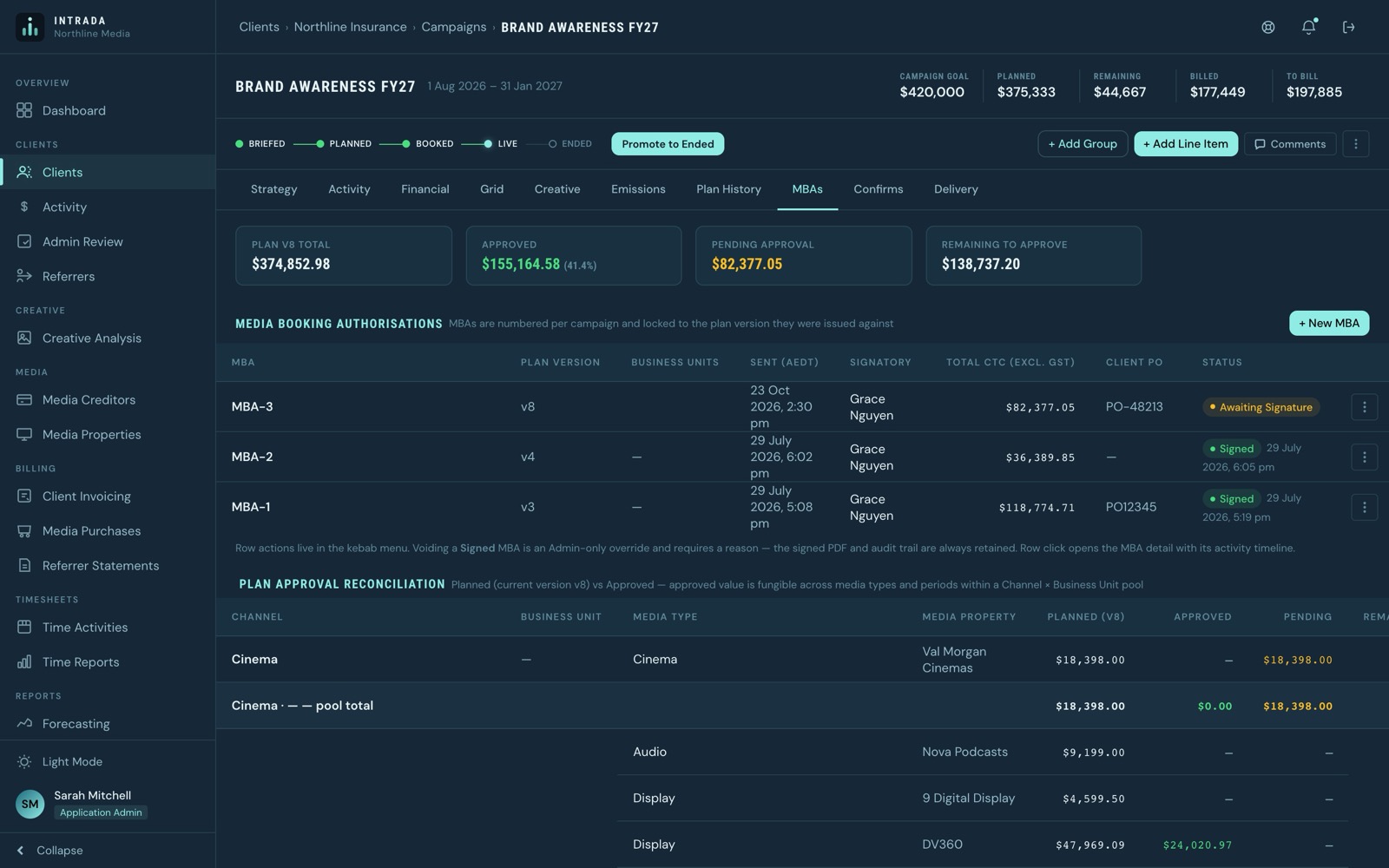1389x868 pixels.
Task: Open the notifications bell
Action: tap(1308, 27)
